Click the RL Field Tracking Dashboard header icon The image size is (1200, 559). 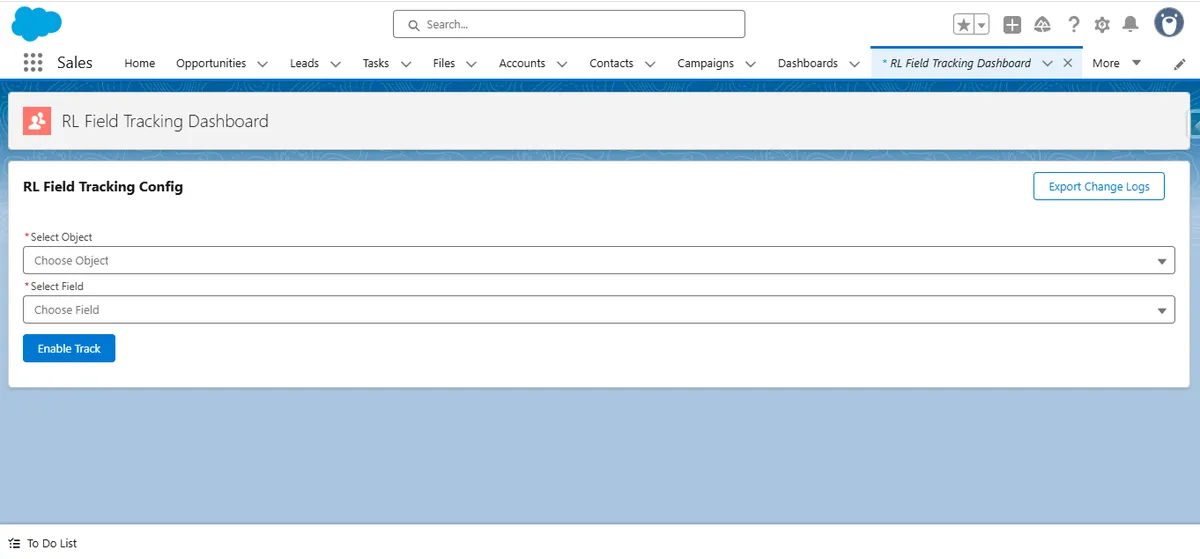[x=37, y=121]
